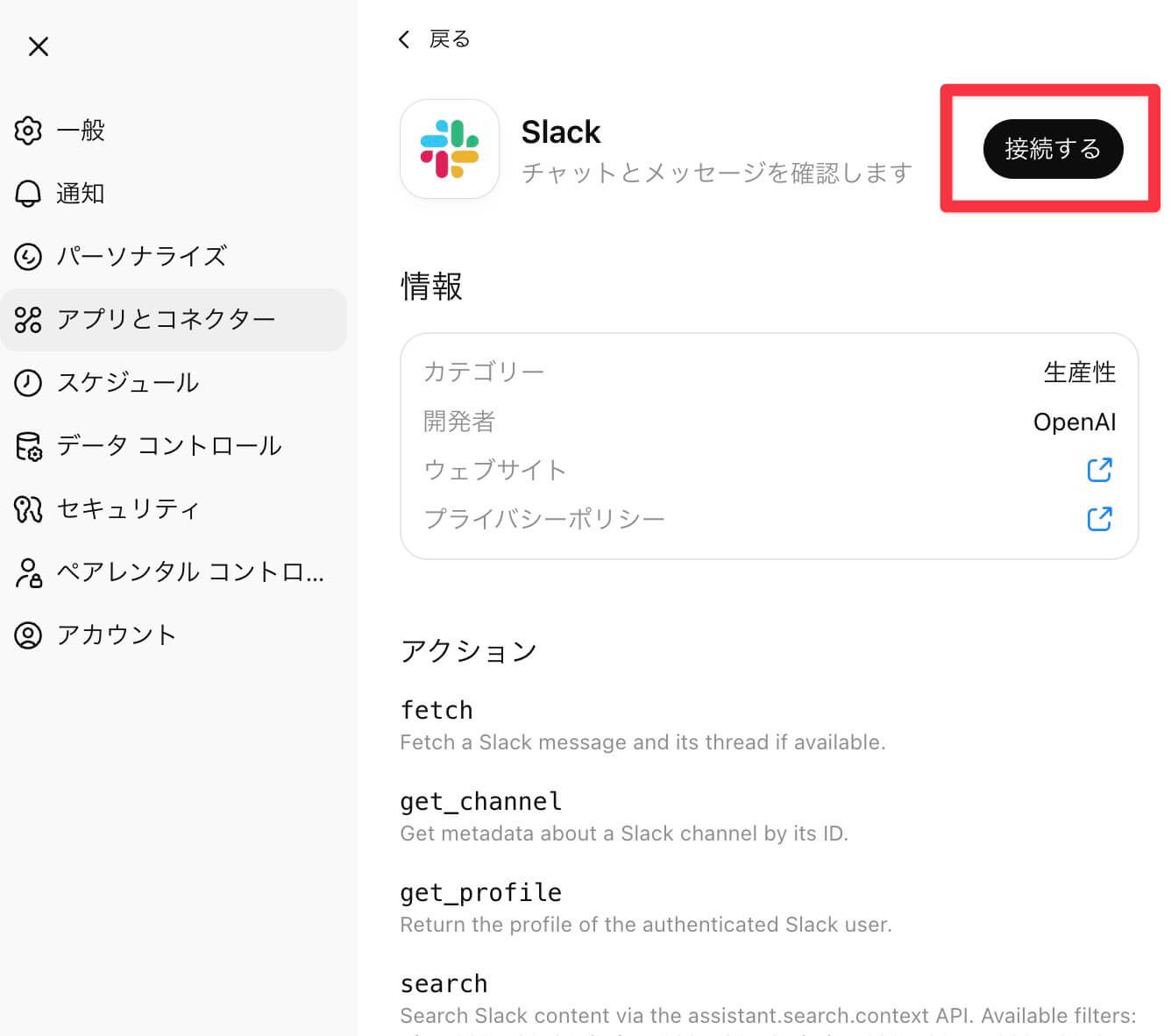The image size is (1171, 1036).
Task: Go back using the 戻る link
Action: tap(449, 39)
